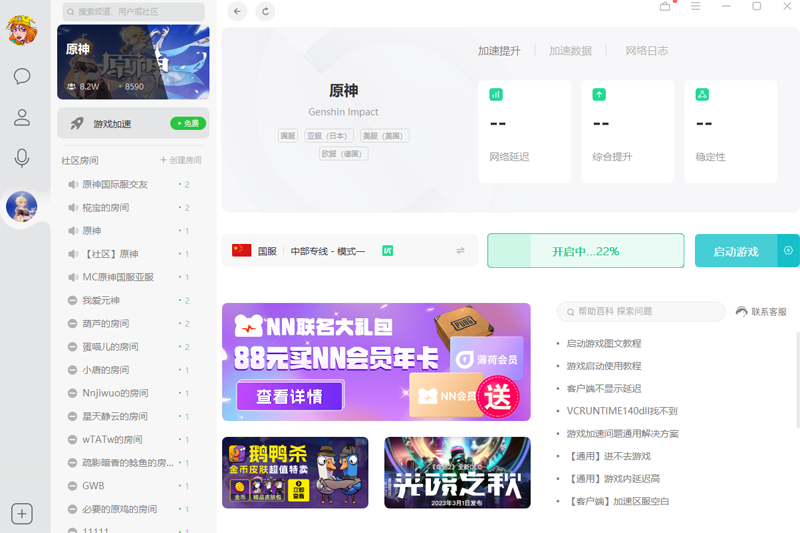Viewport: 800px width, 533px height.
Task: Click the microphone icon in sidebar
Action: pos(21,158)
